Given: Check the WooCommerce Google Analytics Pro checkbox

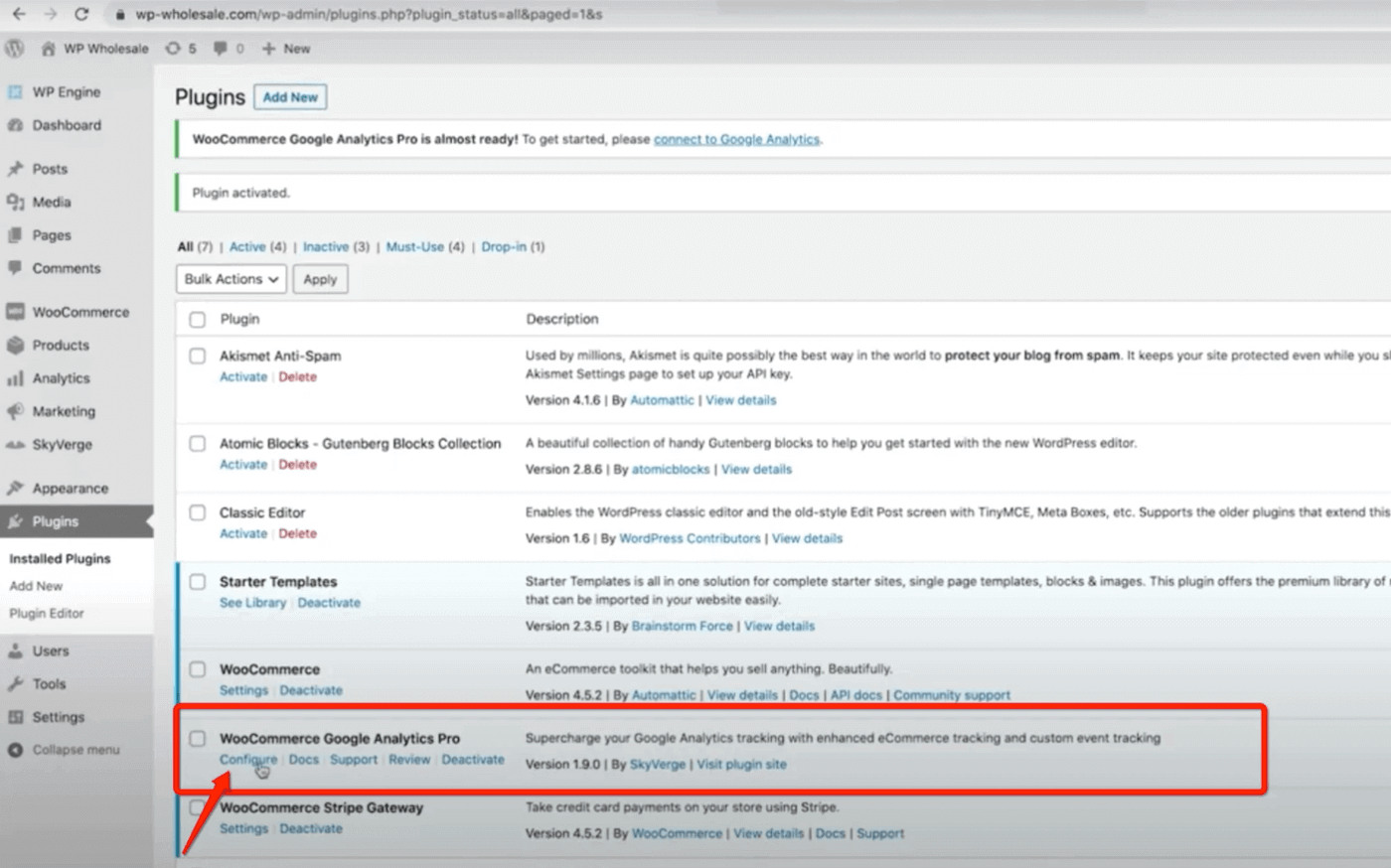Looking at the screenshot, I should click(198, 739).
